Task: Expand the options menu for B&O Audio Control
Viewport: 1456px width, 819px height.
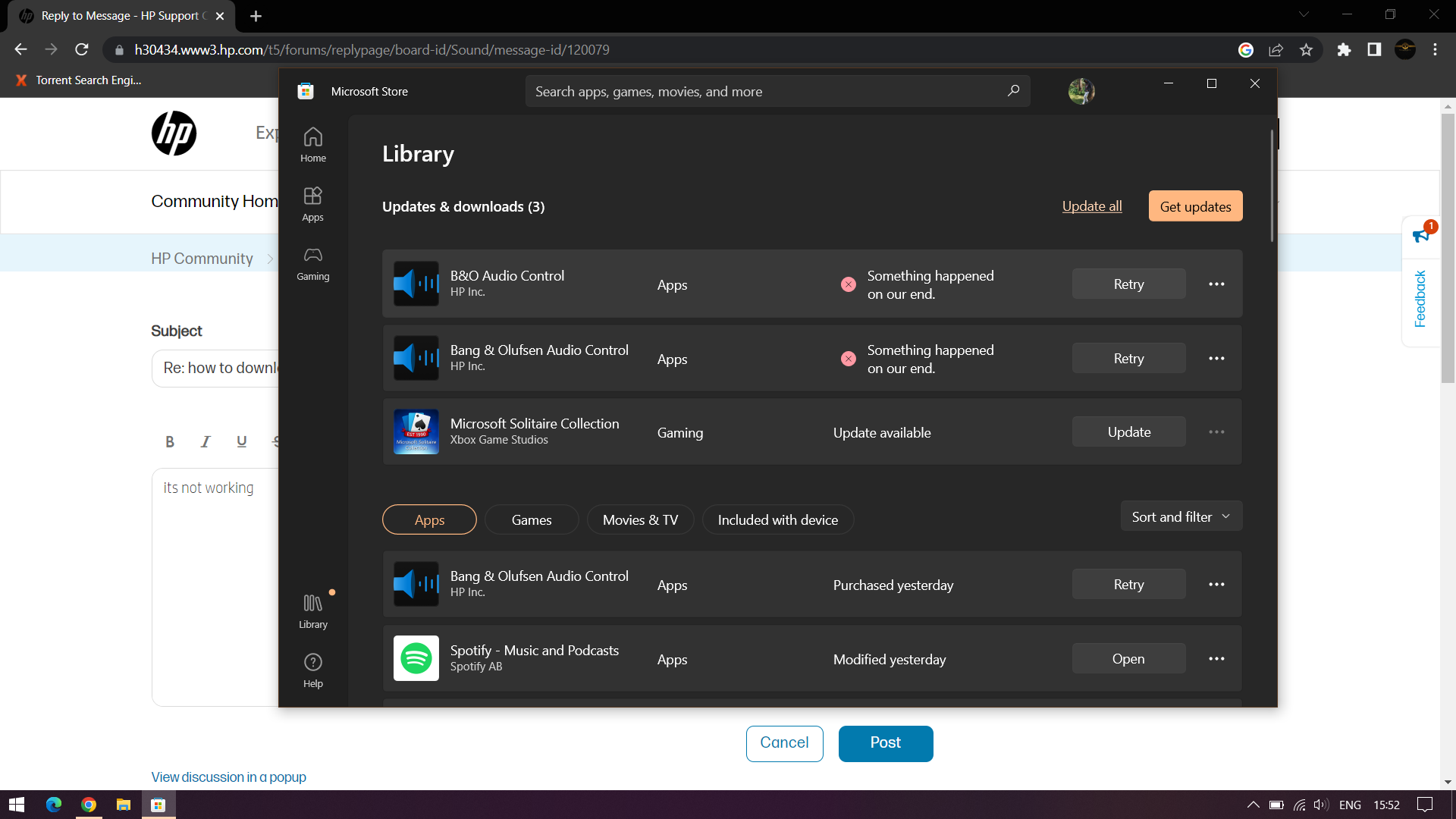Action: (x=1216, y=284)
